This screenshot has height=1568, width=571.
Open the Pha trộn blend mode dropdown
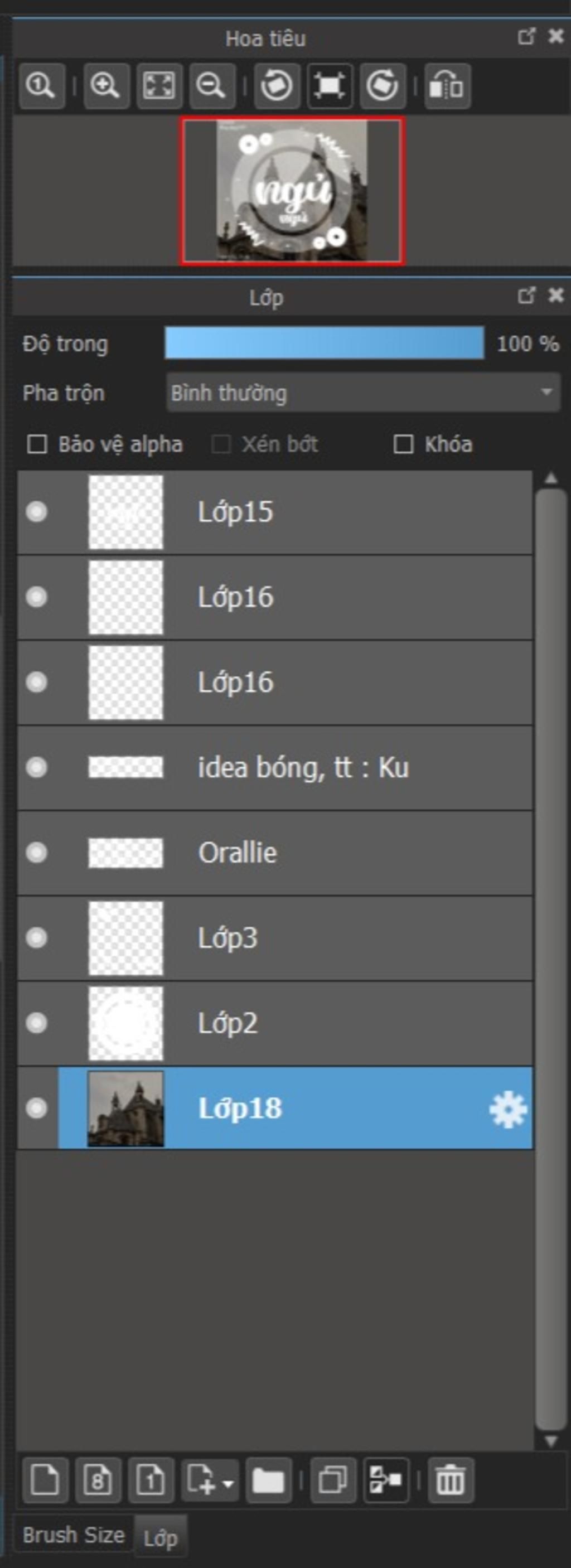[x=364, y=393]
